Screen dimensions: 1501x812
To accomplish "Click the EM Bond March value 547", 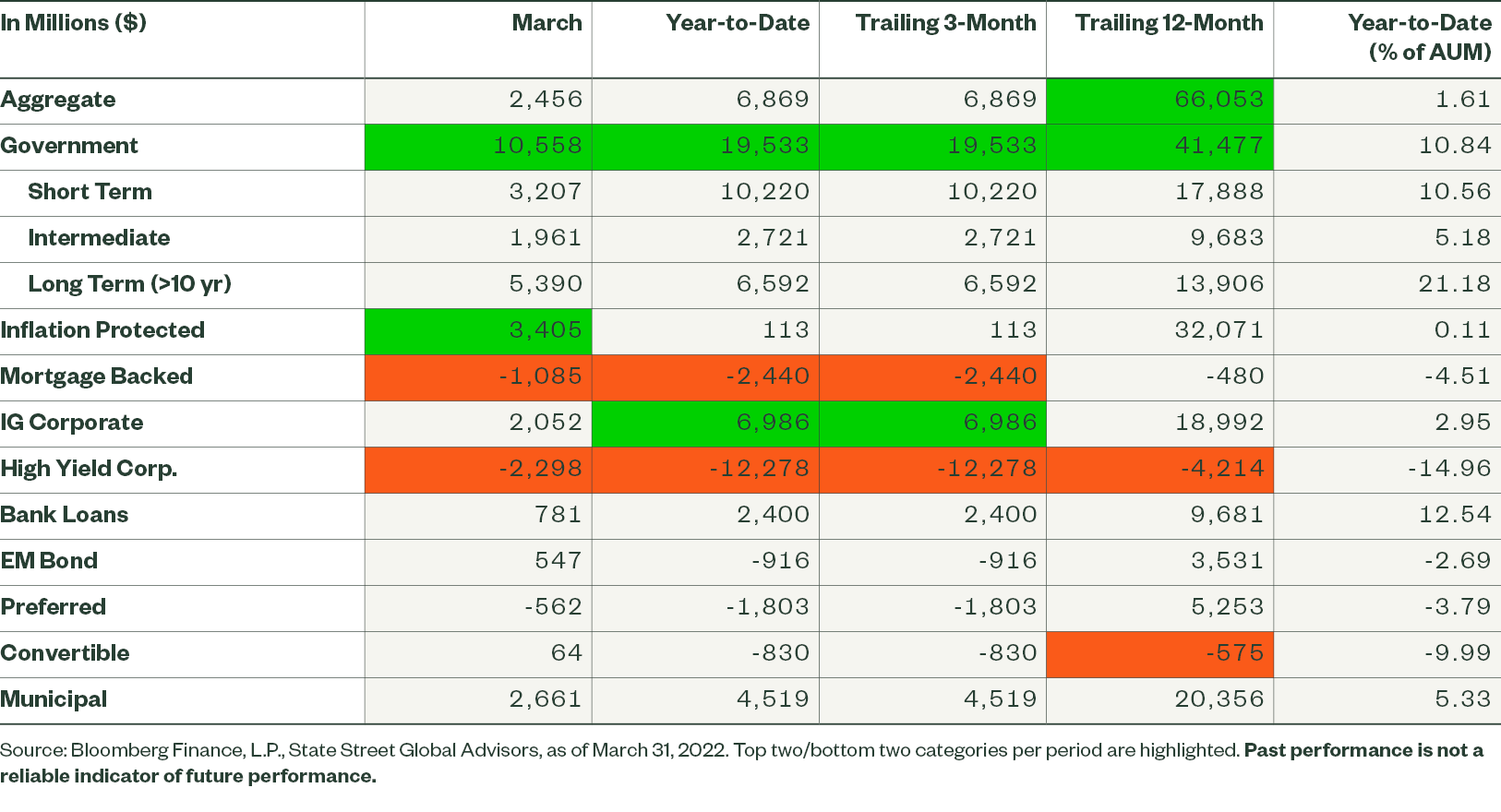I will [558, 561].
